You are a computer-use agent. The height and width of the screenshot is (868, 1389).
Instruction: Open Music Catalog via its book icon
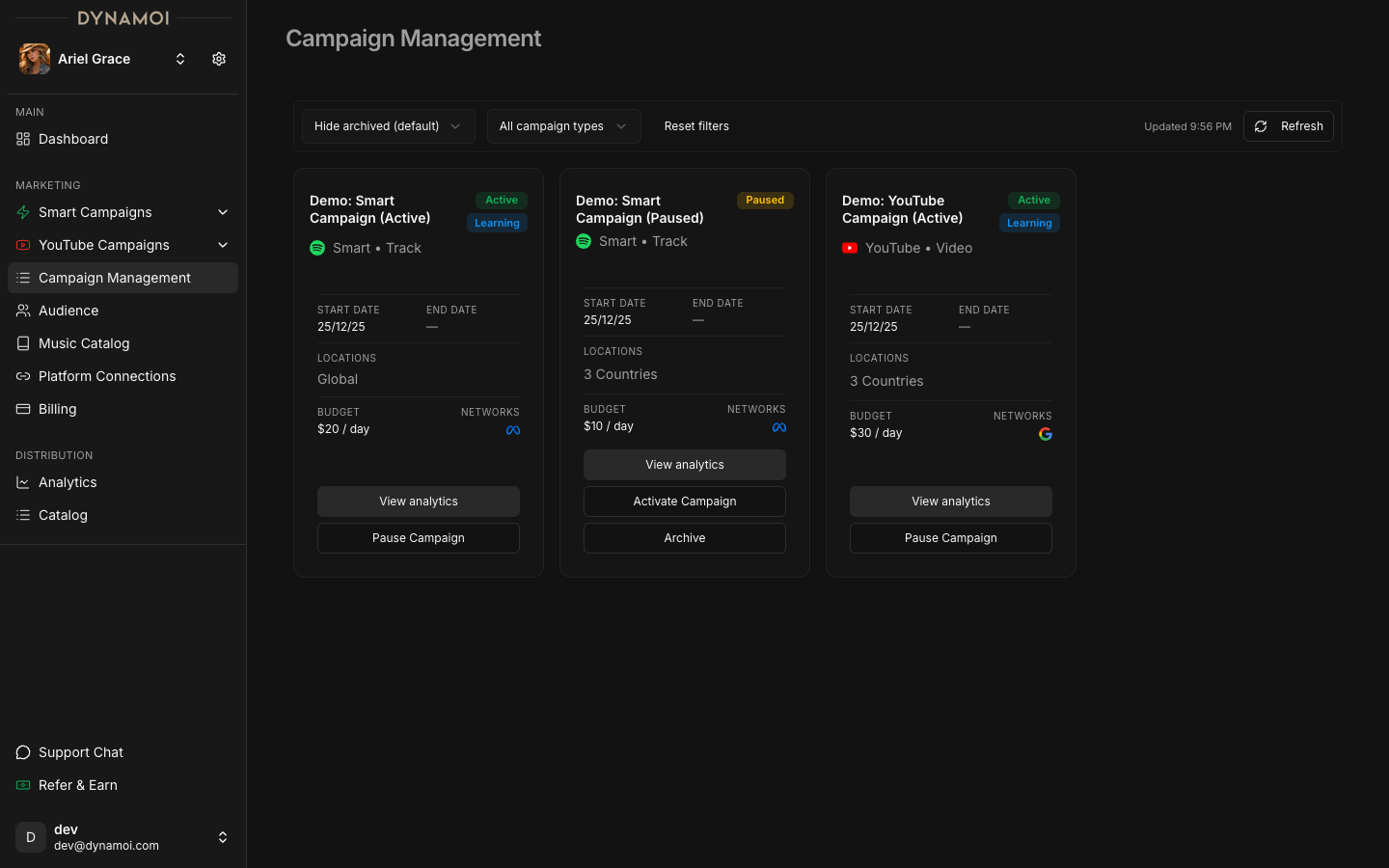[x=22, y=343]
